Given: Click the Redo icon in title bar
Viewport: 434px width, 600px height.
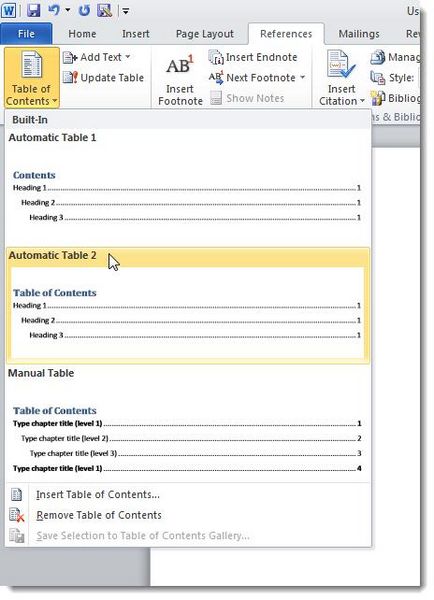Looking at the screenshot, I should (84, 10).
